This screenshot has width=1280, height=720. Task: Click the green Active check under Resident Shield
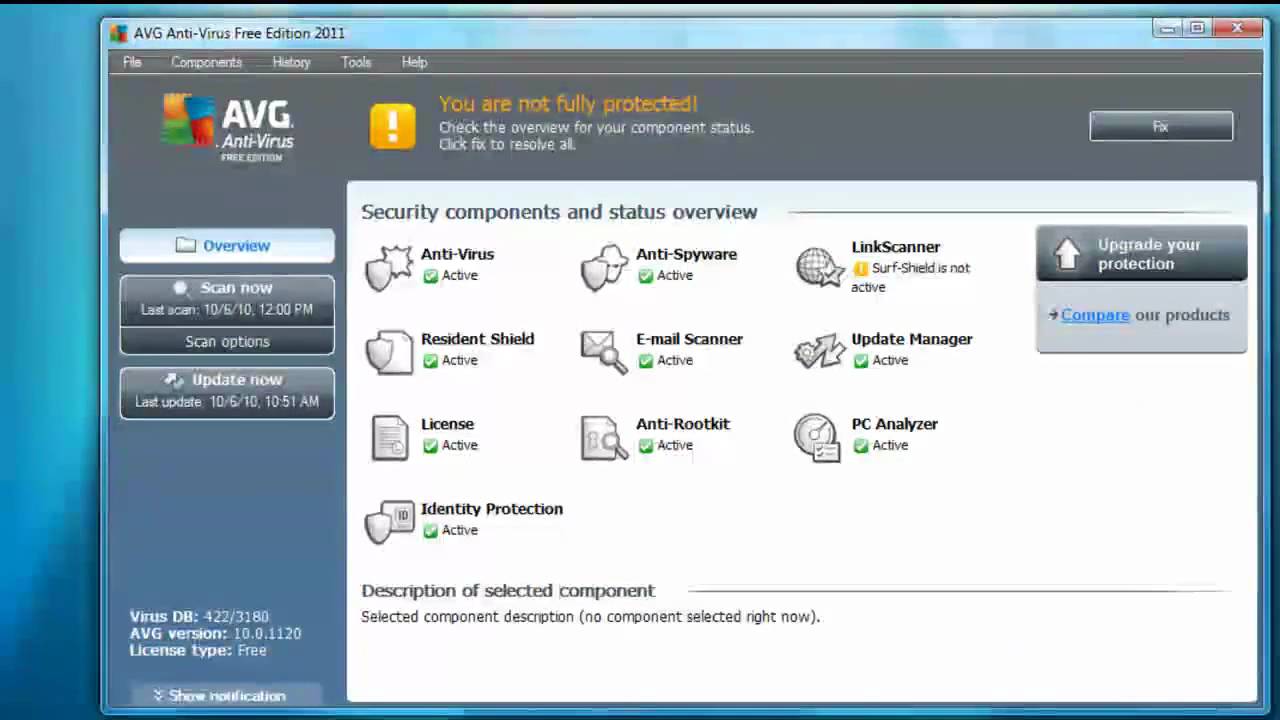point(430,360)
